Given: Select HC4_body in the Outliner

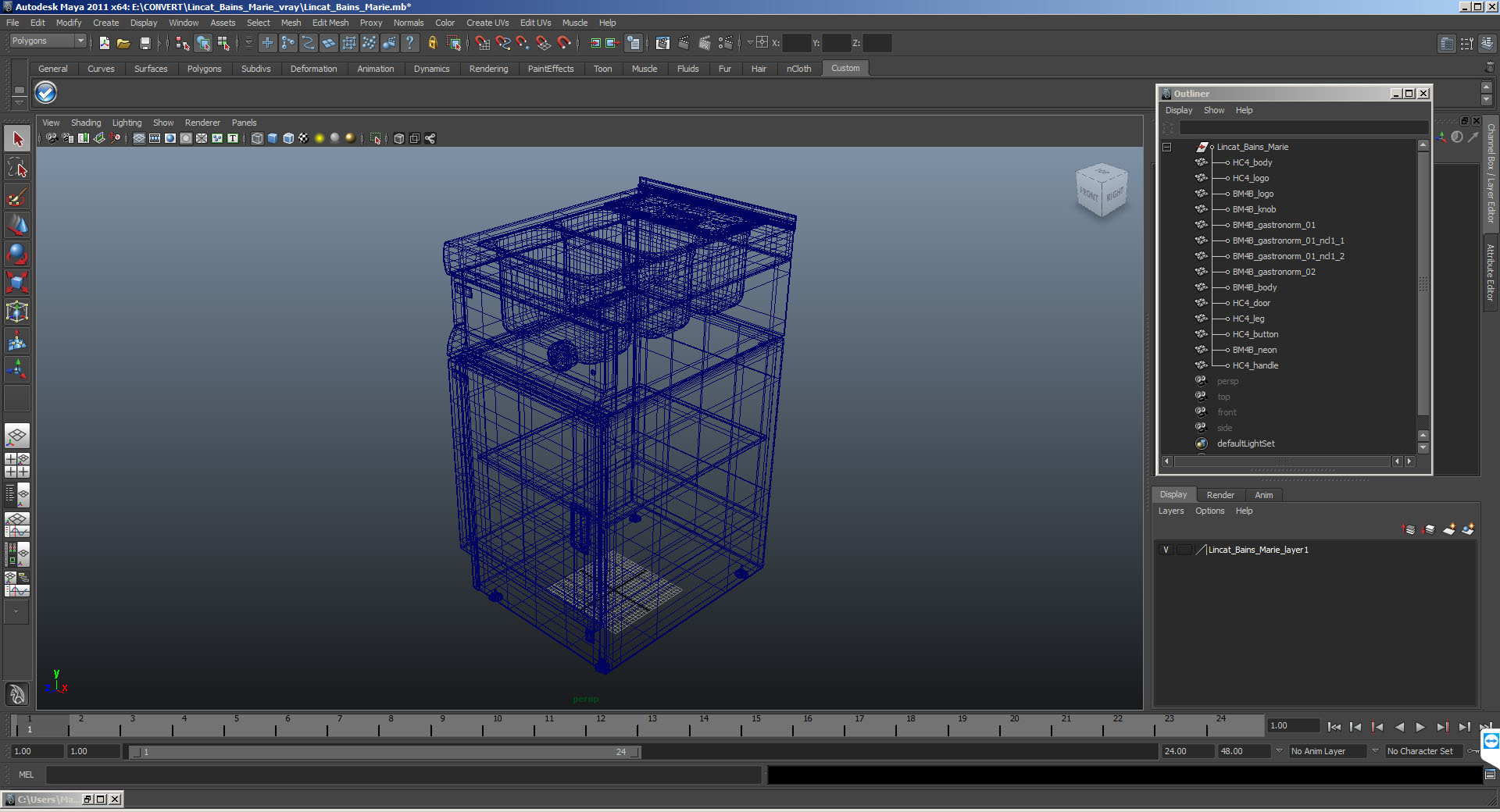Looking at the screenshot, I should [x=1252, y=162].
